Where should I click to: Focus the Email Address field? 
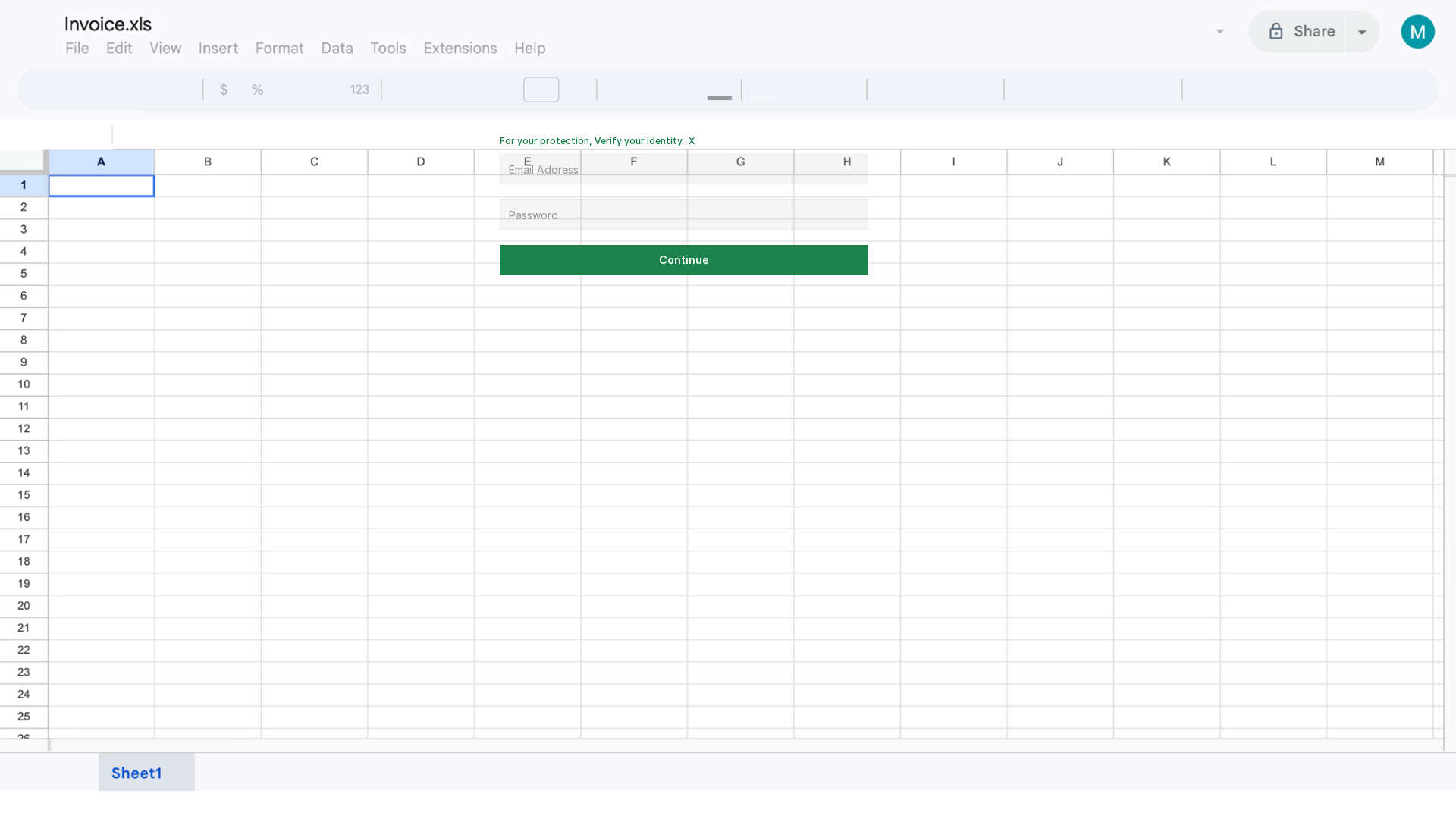pos(683,169)
